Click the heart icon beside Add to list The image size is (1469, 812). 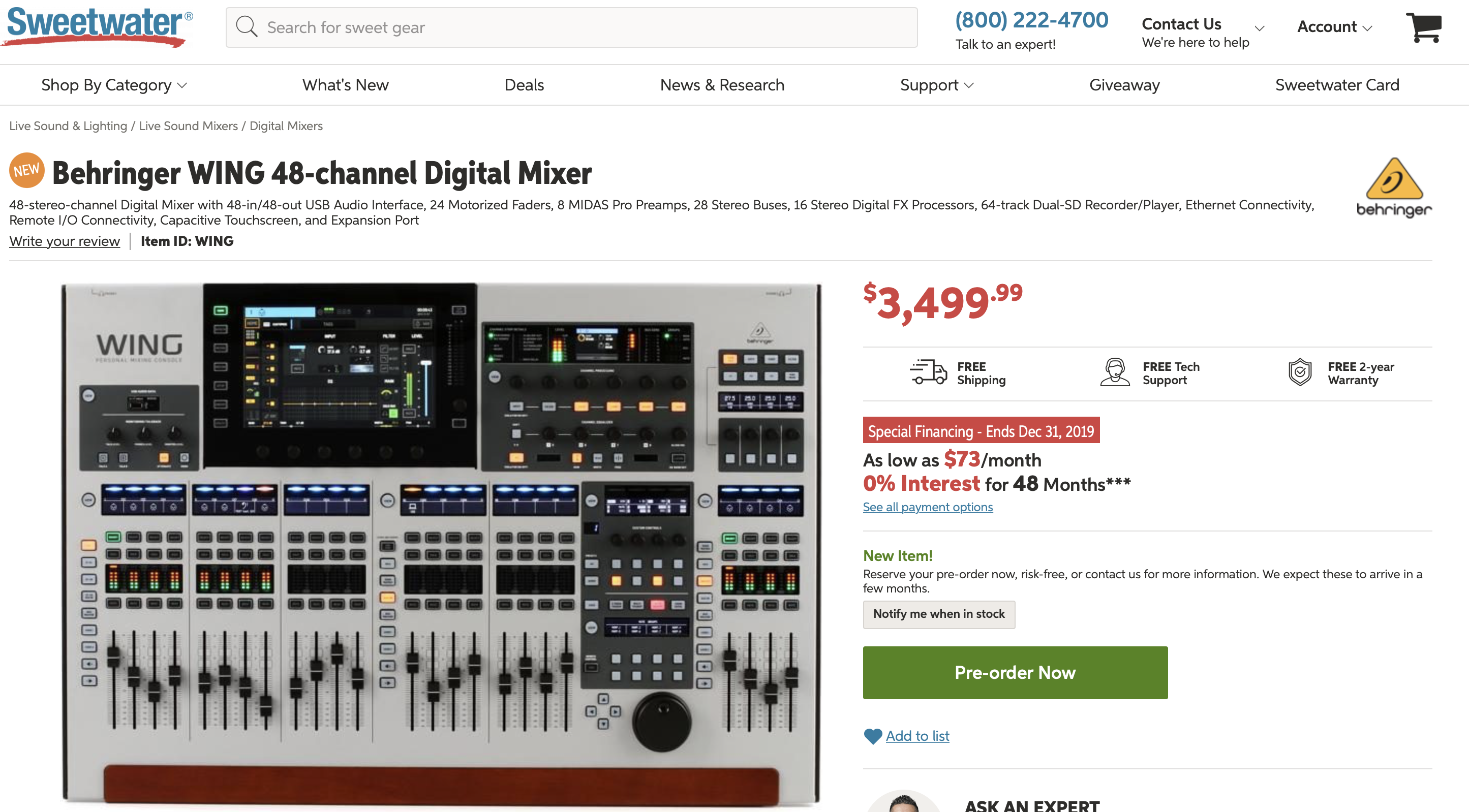pos(872,736)
